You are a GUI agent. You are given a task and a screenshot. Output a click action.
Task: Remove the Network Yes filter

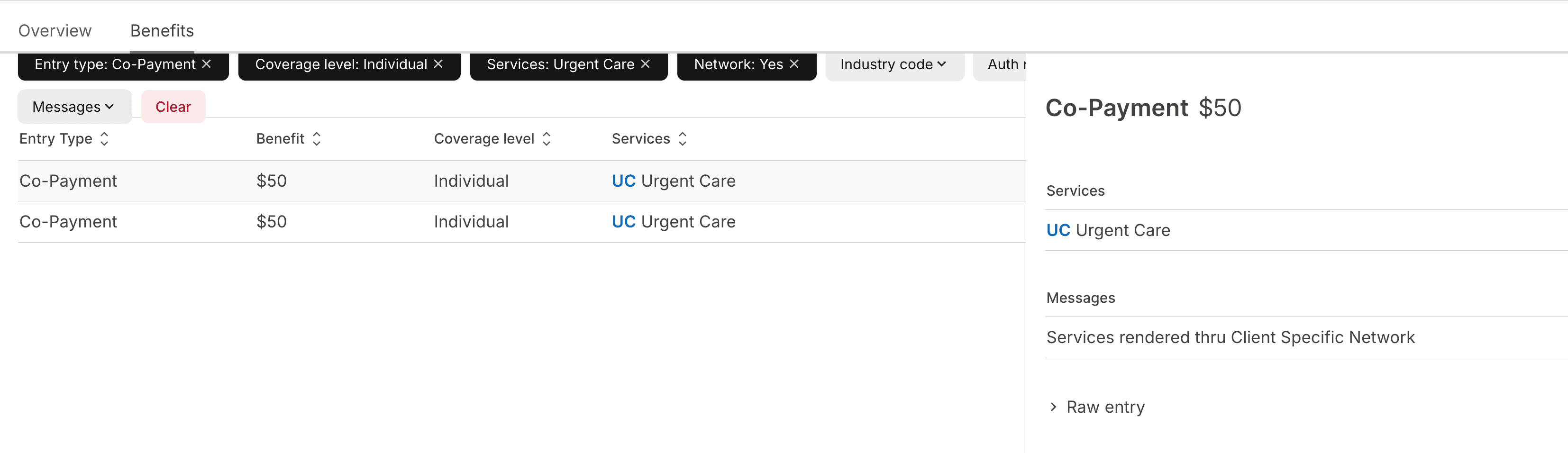tap(794, 64)
